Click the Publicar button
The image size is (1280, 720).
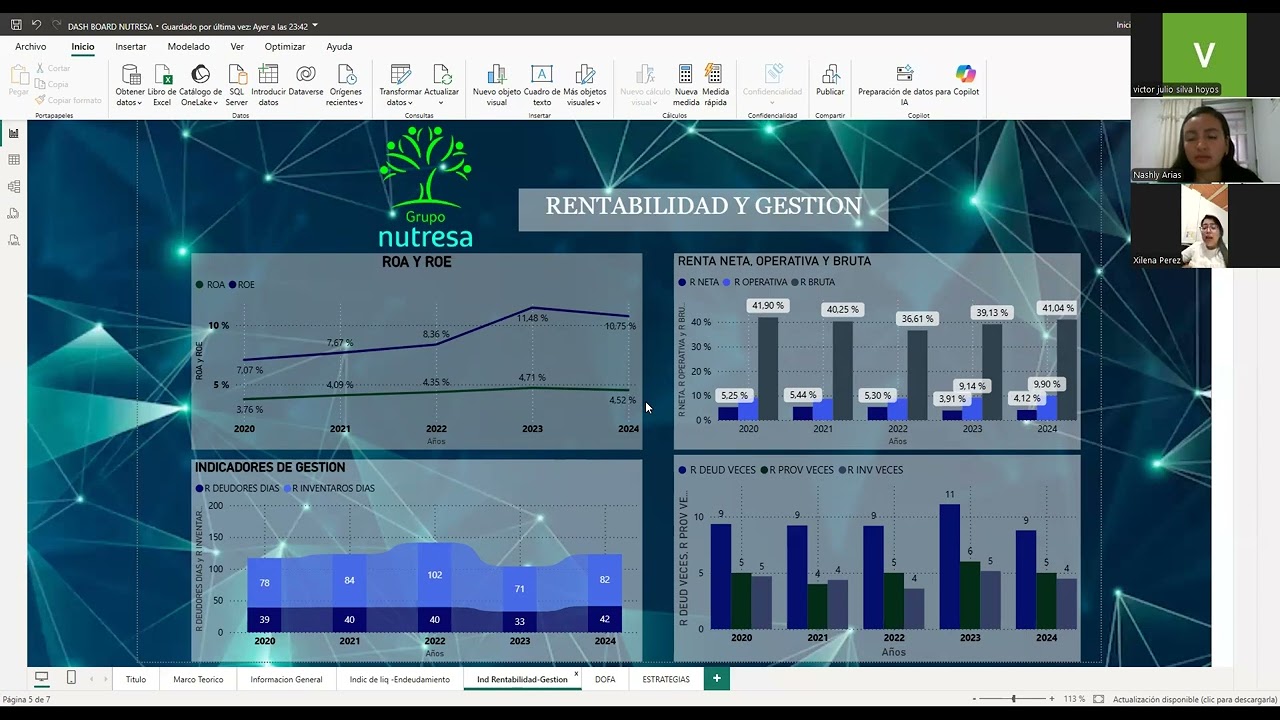(x=830, y=82)
